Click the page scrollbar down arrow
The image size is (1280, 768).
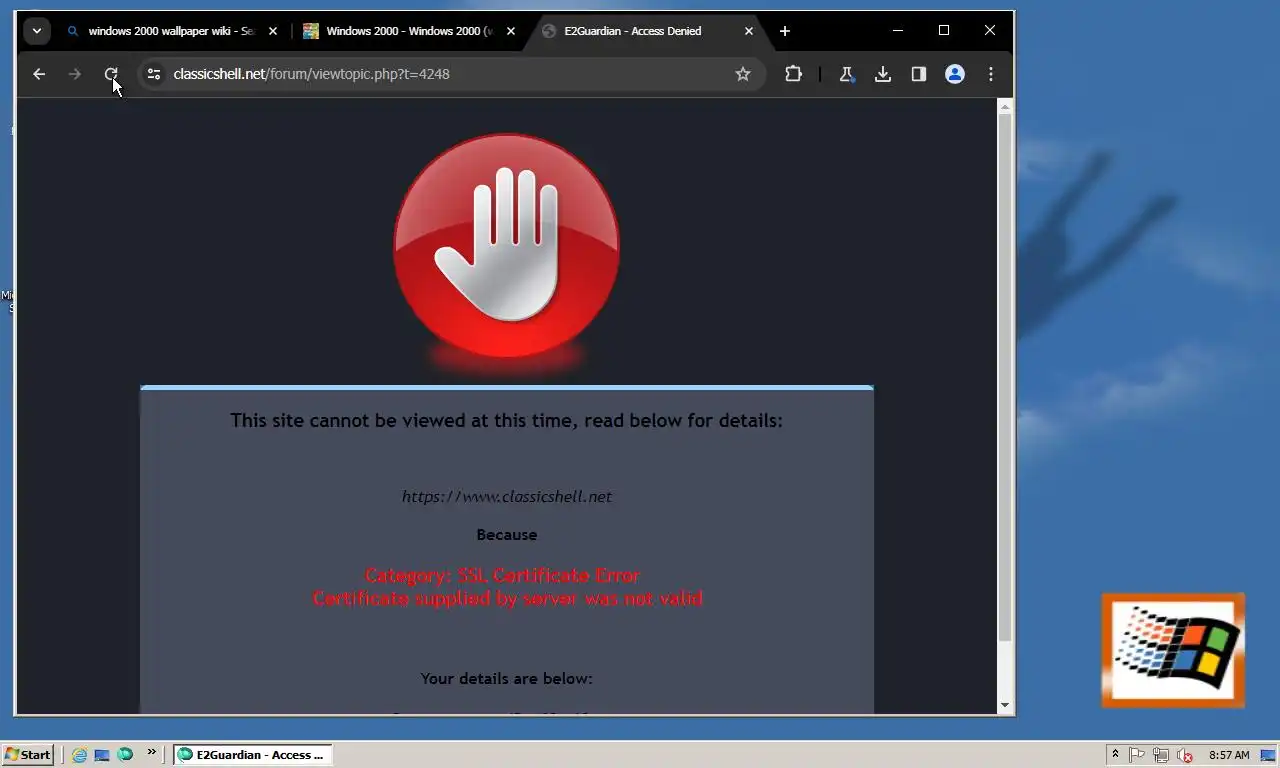coord(1005,705)
